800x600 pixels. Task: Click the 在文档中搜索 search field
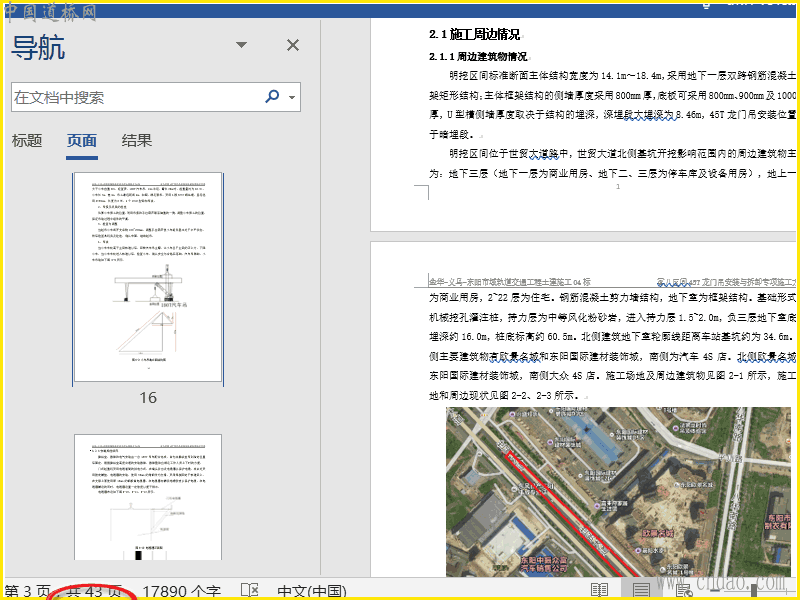click(x=135, y=97)
